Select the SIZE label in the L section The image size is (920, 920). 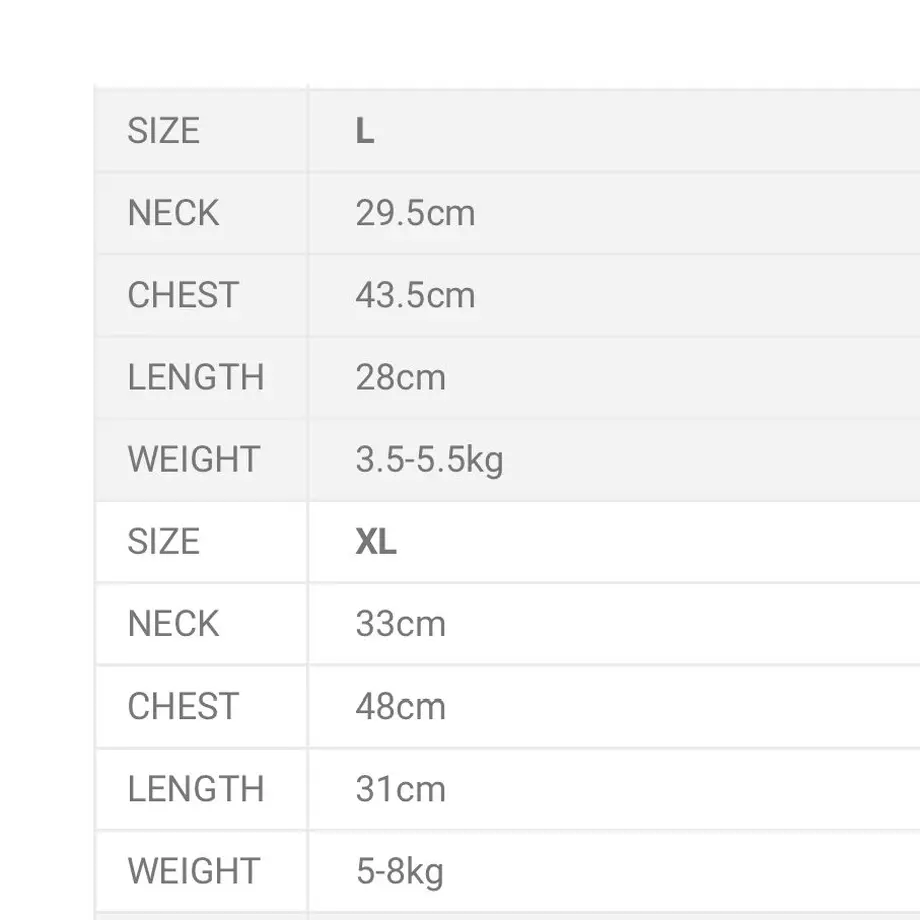[x=163, y=130]
